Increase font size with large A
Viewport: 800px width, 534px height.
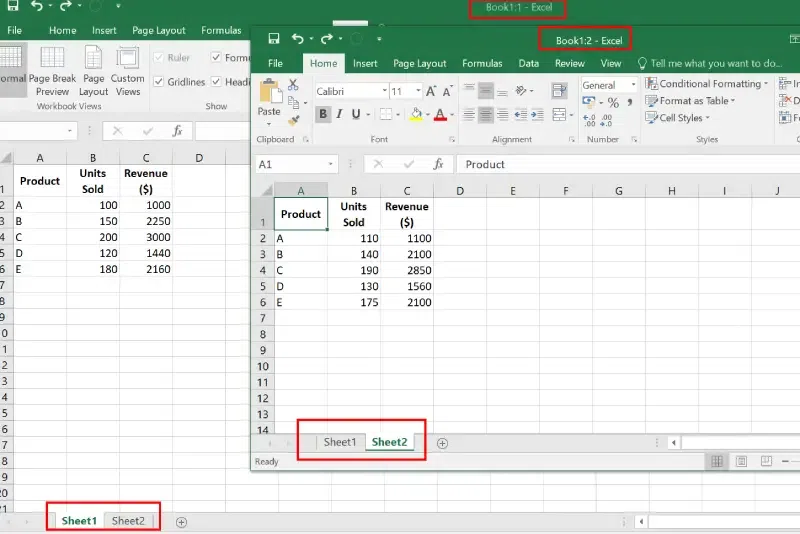(x=431, y=91)
